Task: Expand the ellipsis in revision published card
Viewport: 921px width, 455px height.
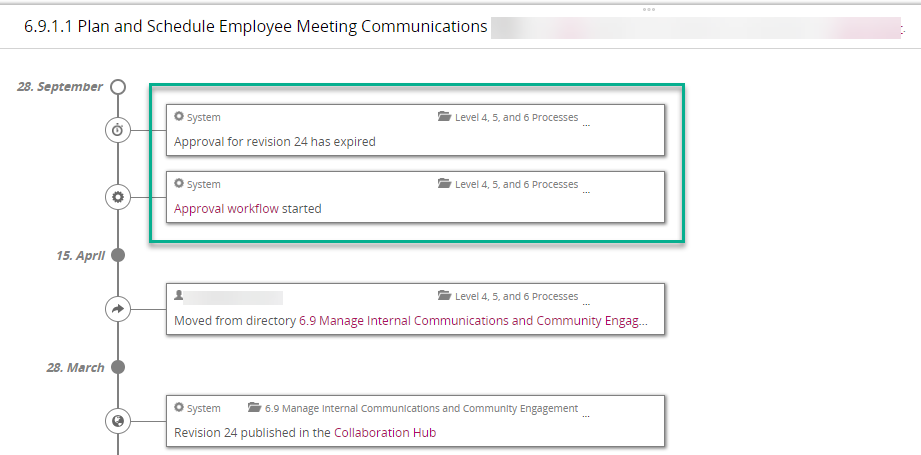Action: [x=586, y=416]
